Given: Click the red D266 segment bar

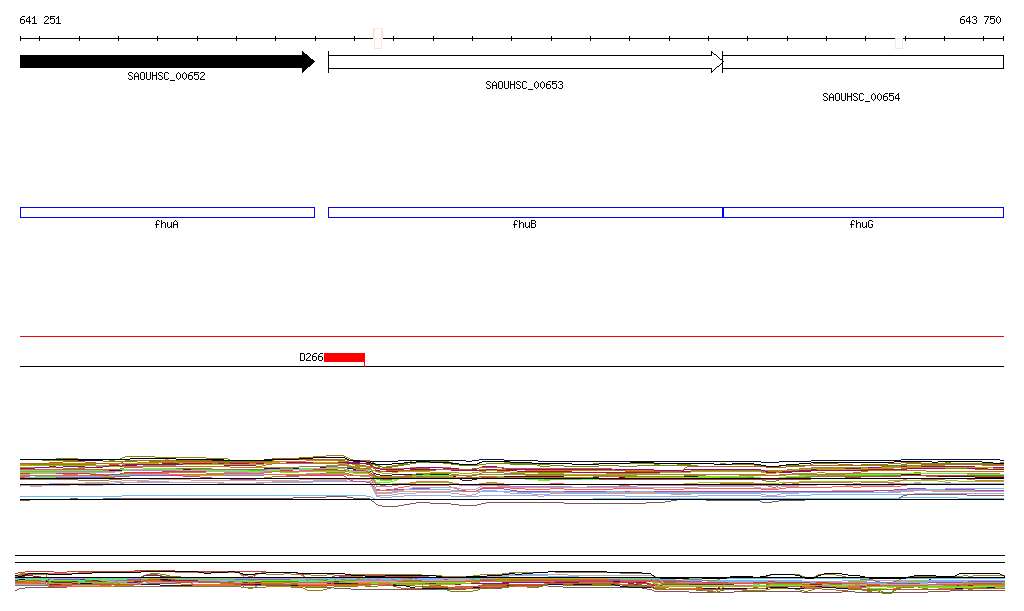Looking at the screenshot, I should coord(344,357).
